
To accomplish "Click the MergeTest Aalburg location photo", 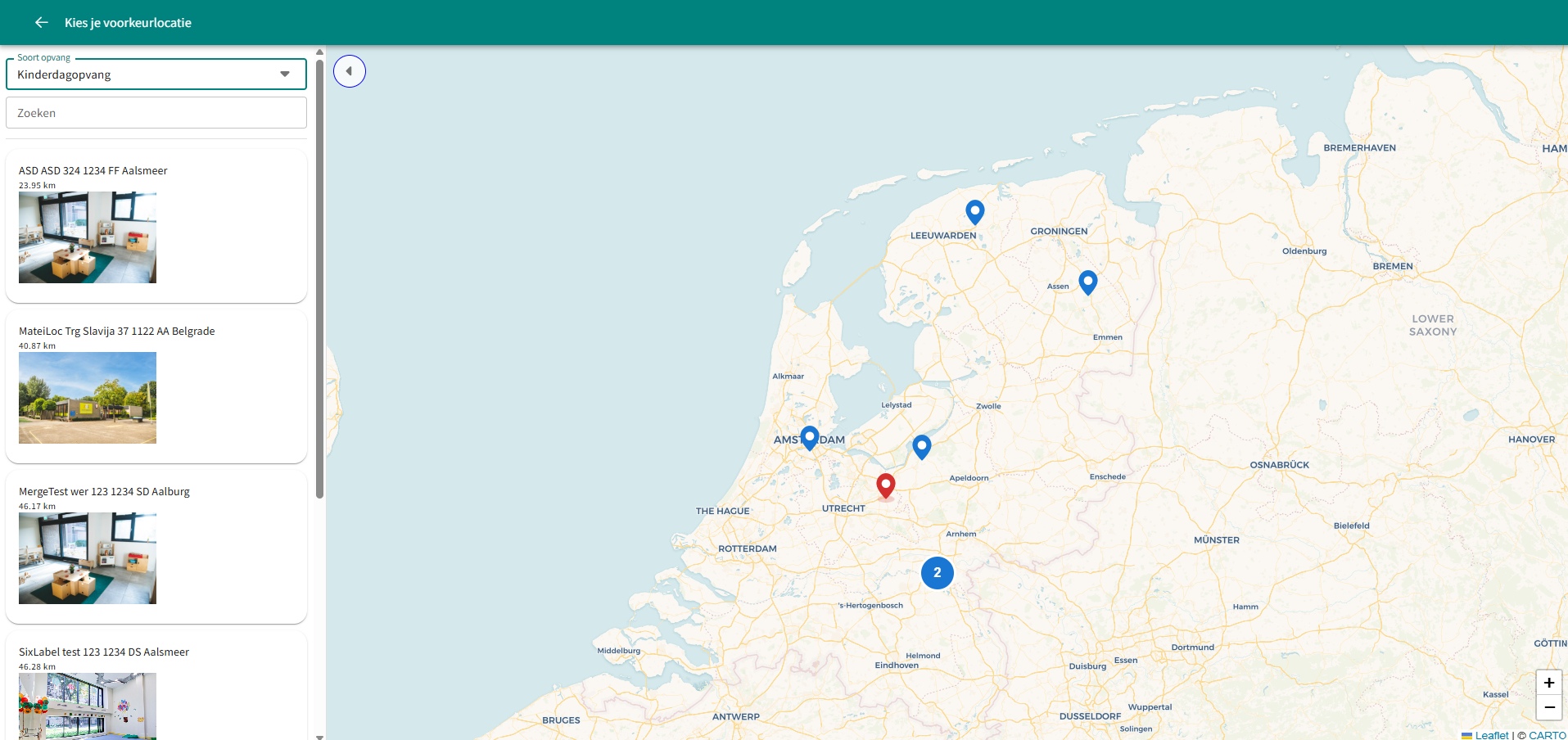I will click(x=88, y=558).
